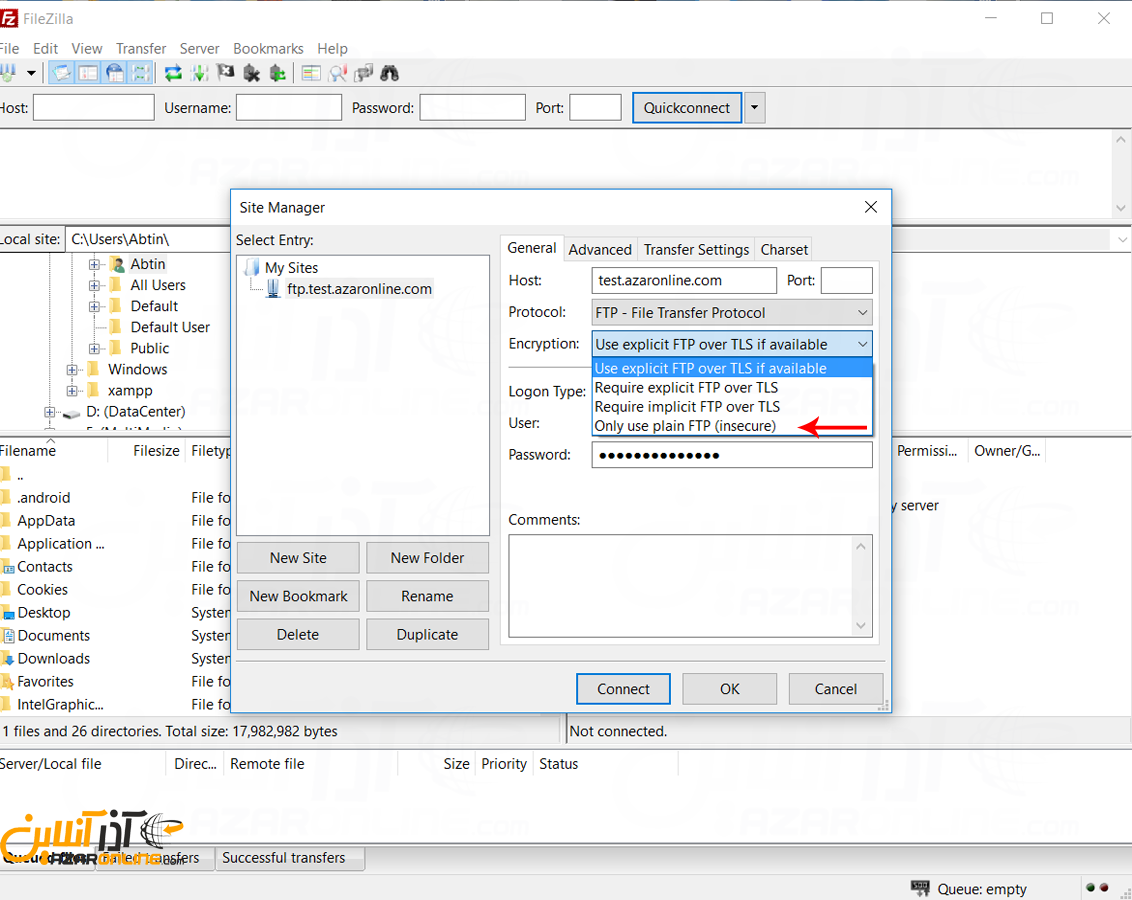This screenshot has width=1132, height=900.
Task: Open the Protocol dropdown
Action: 732,313
